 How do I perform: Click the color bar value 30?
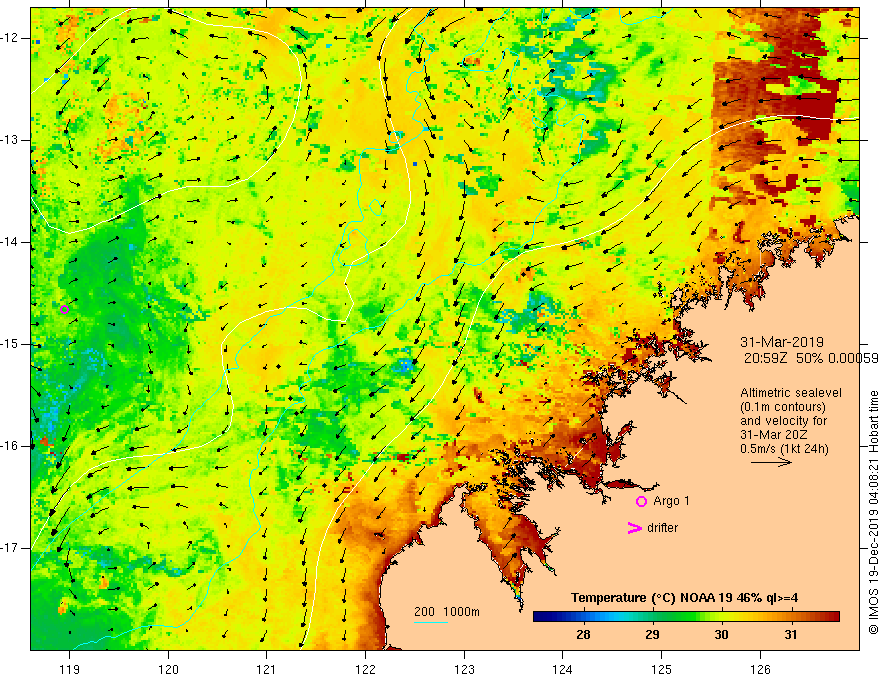721,635
